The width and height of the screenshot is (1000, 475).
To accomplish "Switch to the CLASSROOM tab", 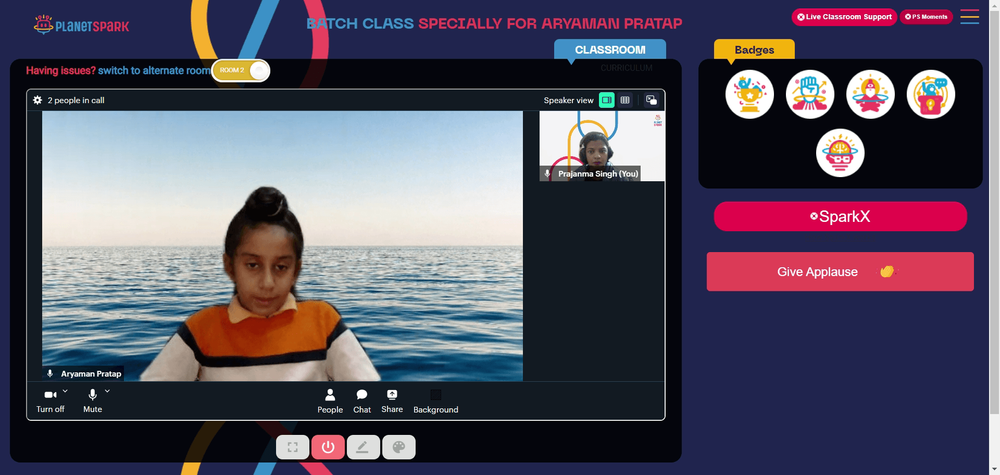I will [610, 50].
